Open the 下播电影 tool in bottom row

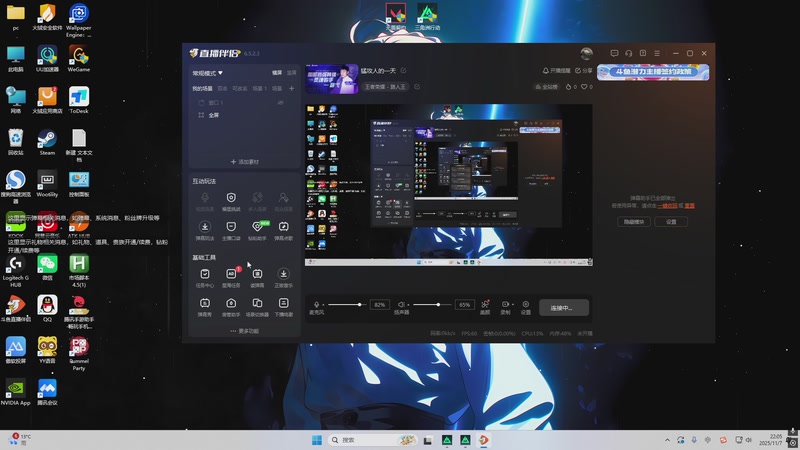click(284, 307)
